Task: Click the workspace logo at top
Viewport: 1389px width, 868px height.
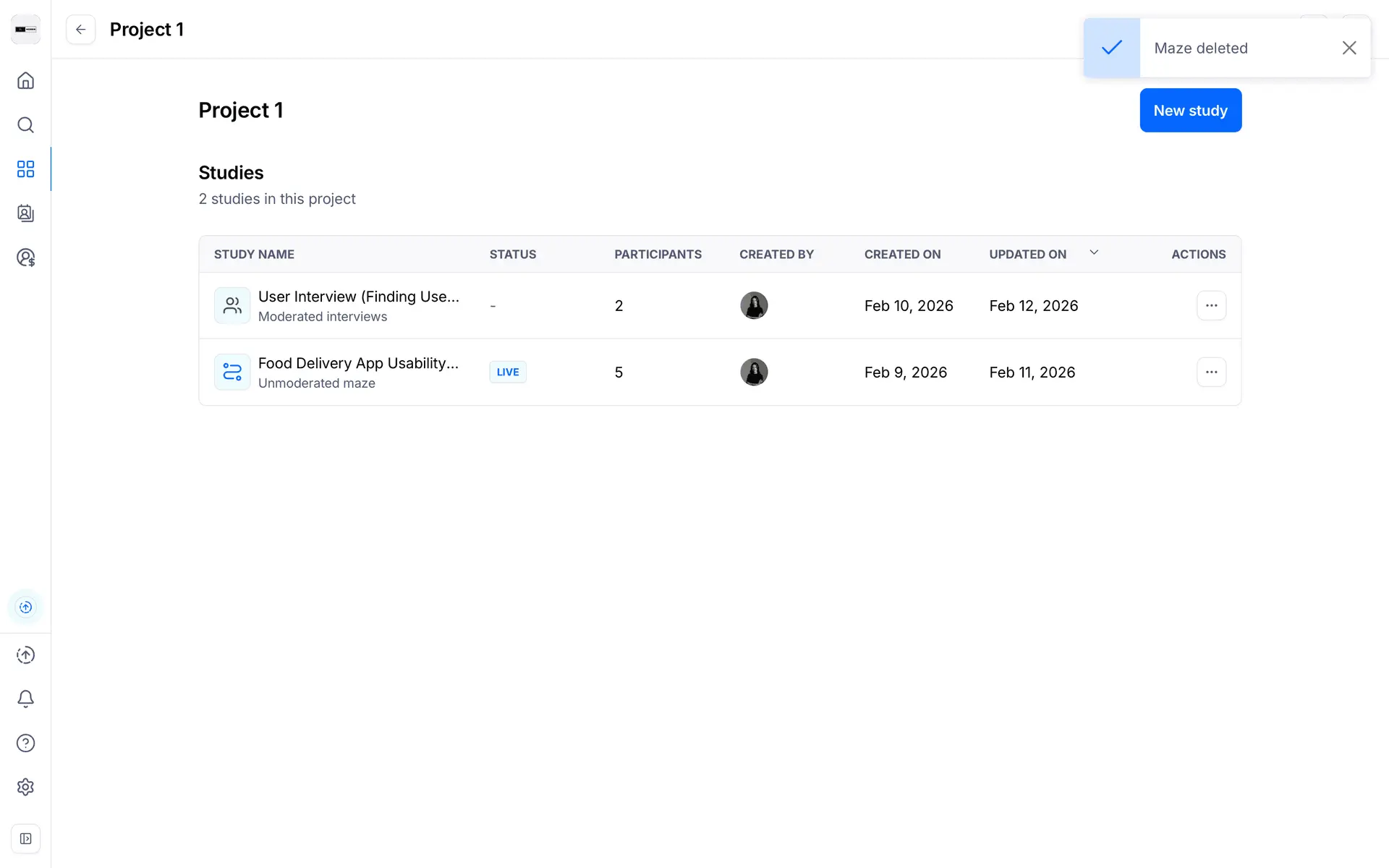Action: point(25,30)
